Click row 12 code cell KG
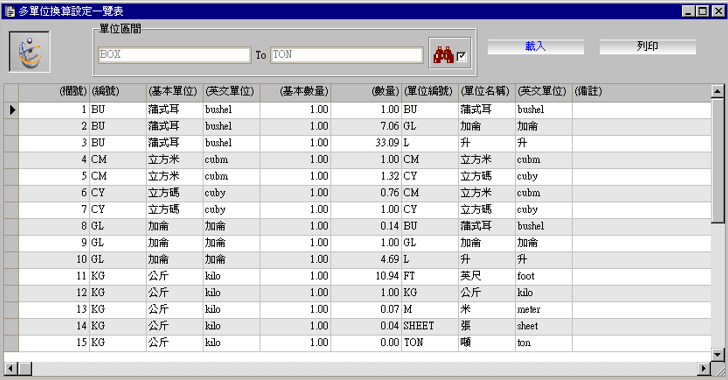Screen dimensions: 728x380 pyautogui.click(x=117, y=293)
